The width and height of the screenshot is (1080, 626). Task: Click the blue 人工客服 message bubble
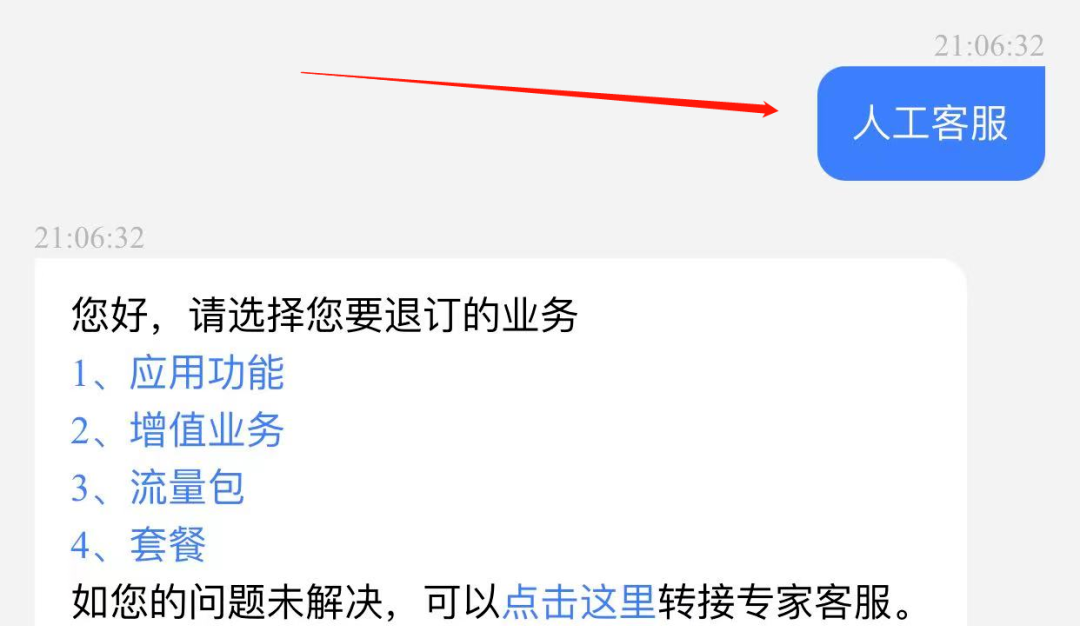[931, 123]
